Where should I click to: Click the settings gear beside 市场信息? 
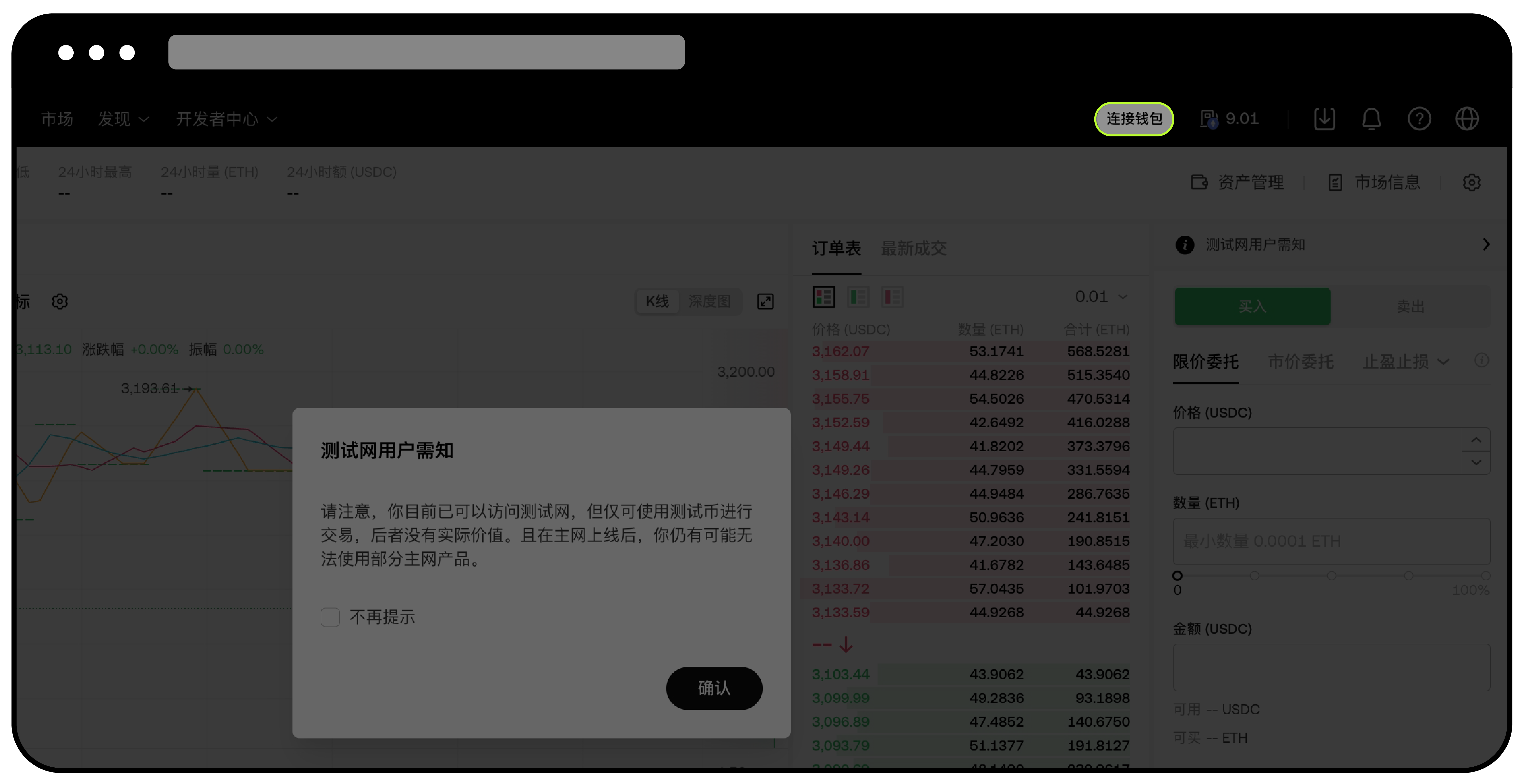pos(1471,182)
